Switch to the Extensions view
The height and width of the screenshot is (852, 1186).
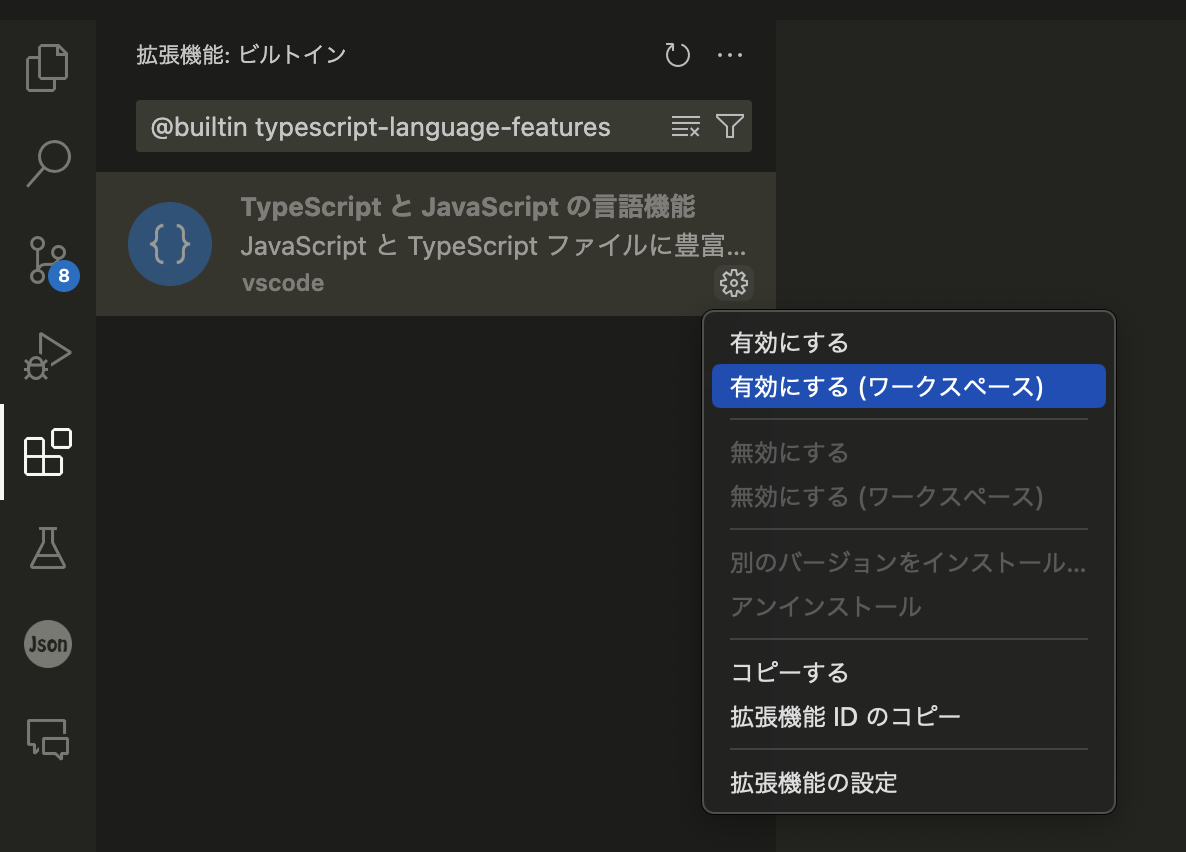click(47, 452)
